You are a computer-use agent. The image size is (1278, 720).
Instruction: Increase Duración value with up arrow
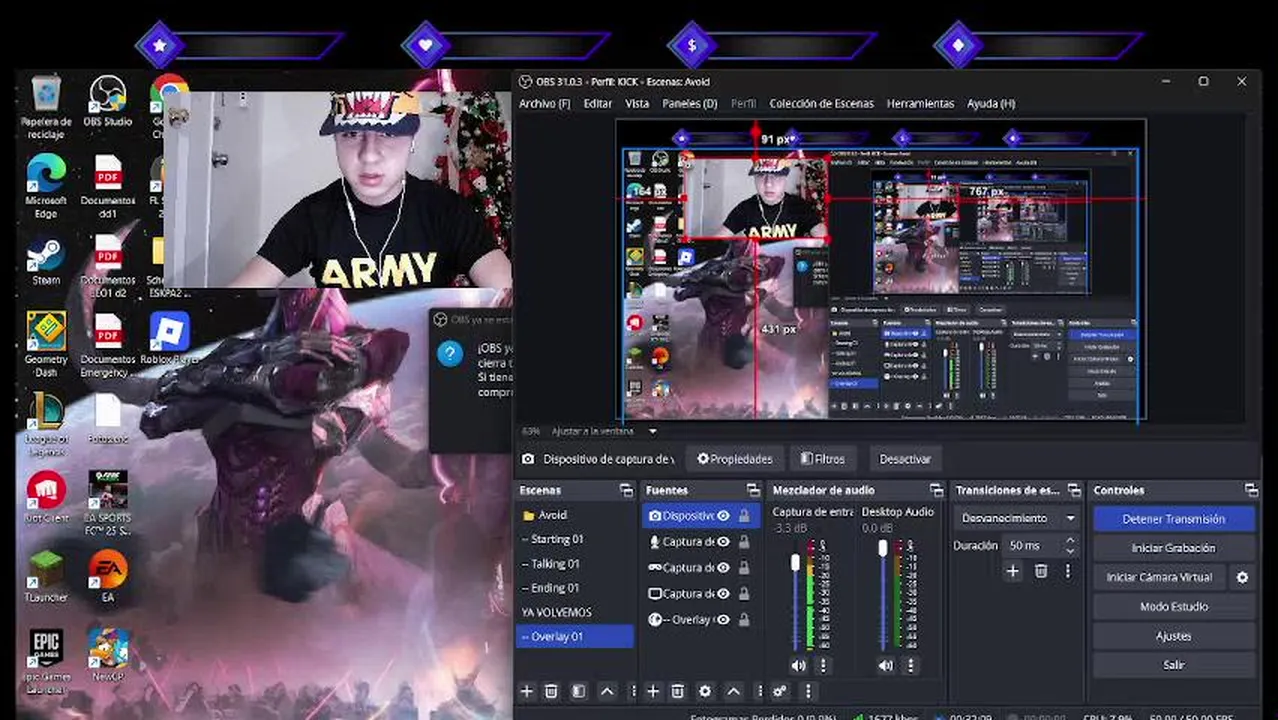click(1070, 540)
